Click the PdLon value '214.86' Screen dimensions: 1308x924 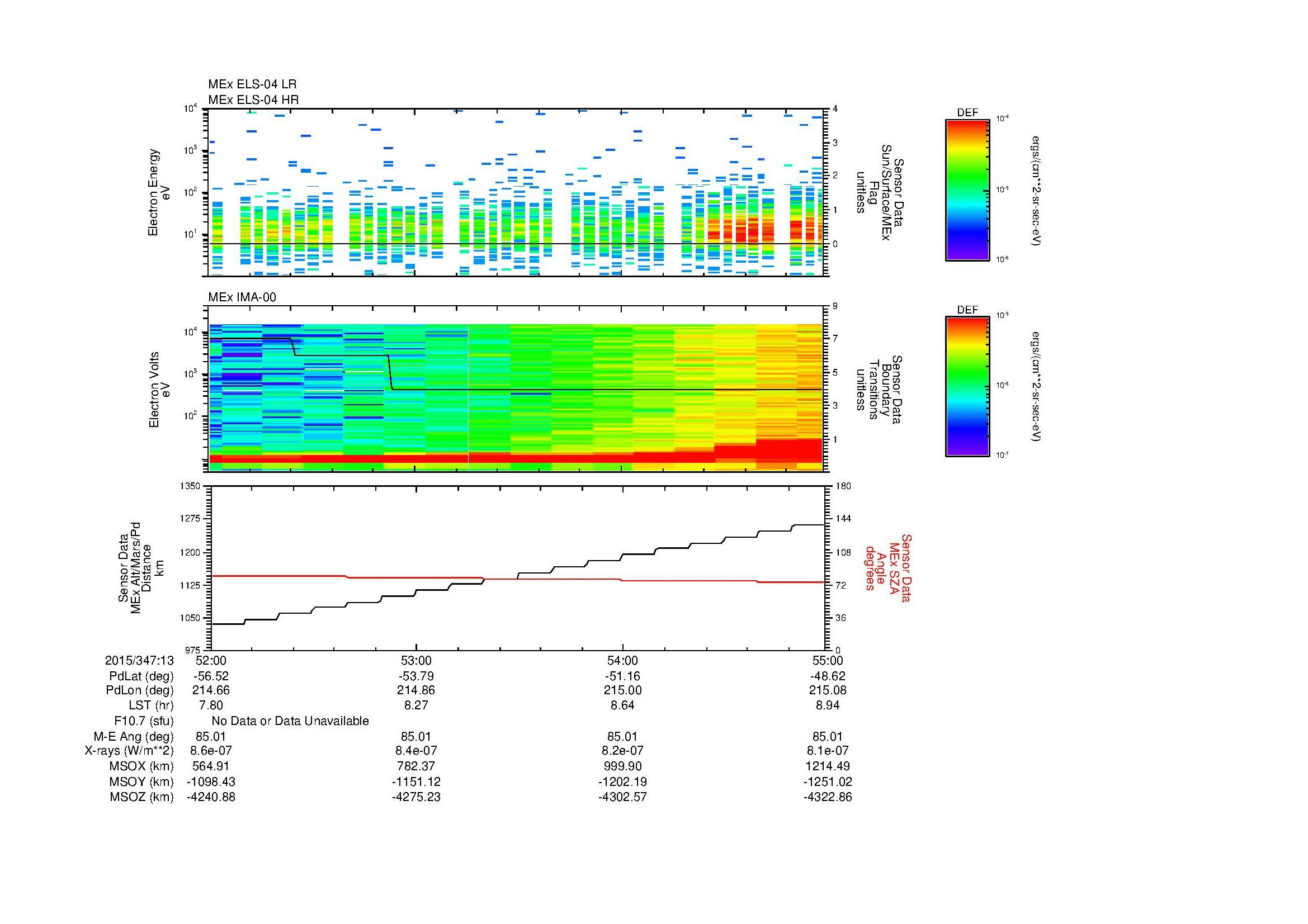point(417,690)
